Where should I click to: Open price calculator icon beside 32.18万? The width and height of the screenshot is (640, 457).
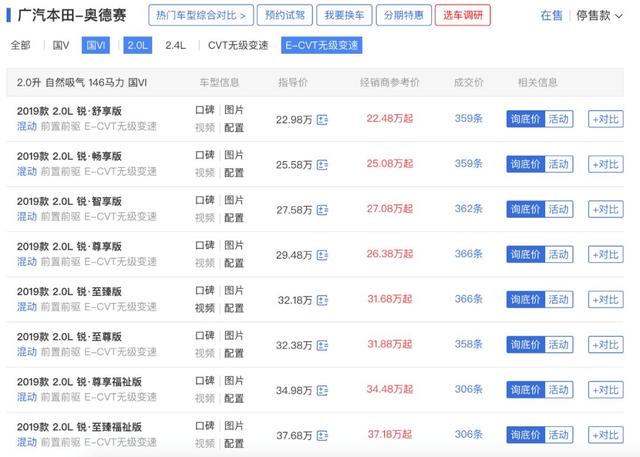(322, 300)
